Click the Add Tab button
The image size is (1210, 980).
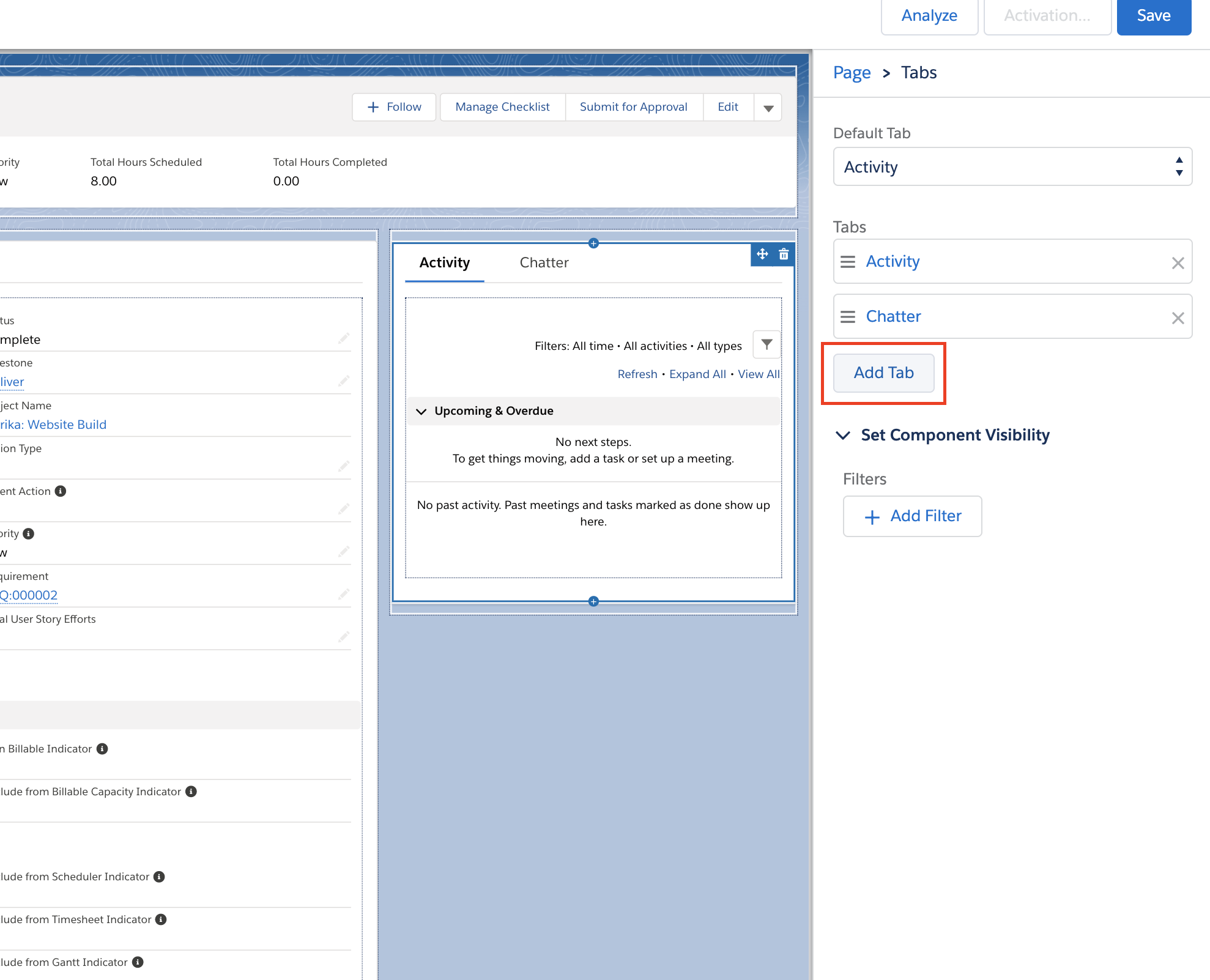tap(883, 373)
